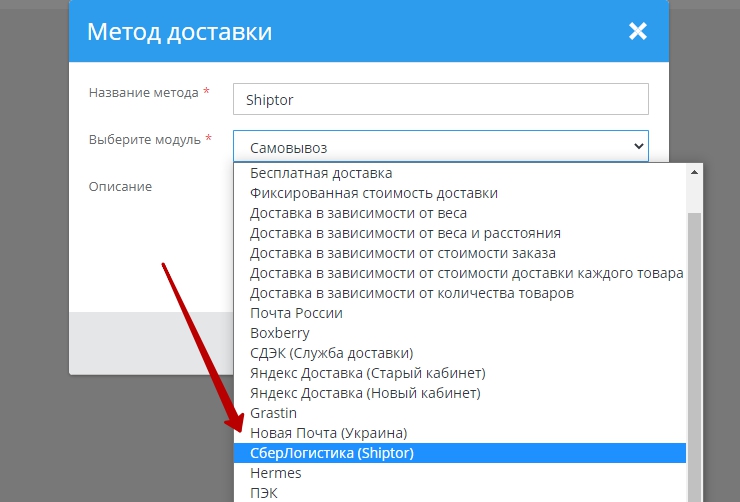
Task: Close the Метод доставки dialog
Action: coord(638,31)
